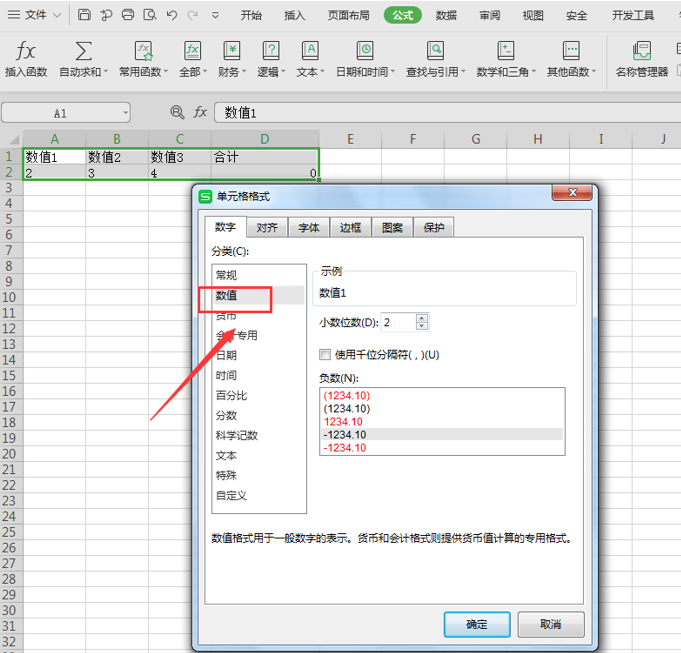Expand the name box dropdown arrow
681x653 pixels.
click(126, 113)
